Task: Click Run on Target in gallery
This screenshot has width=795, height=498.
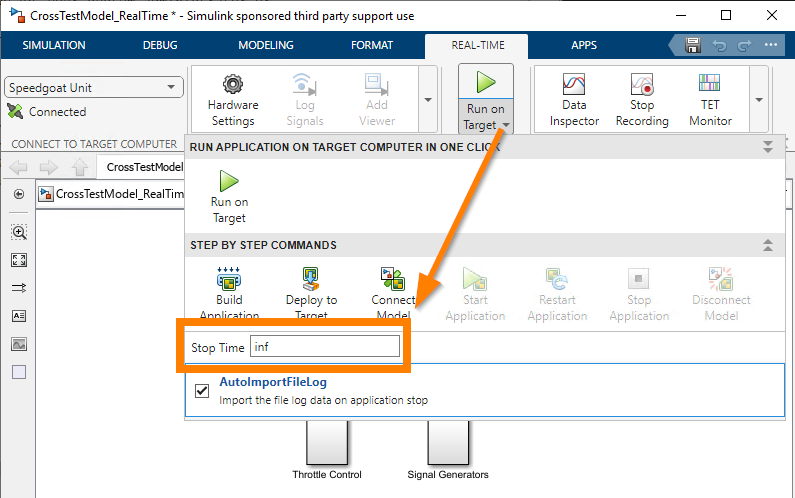Action: point(229,197)
